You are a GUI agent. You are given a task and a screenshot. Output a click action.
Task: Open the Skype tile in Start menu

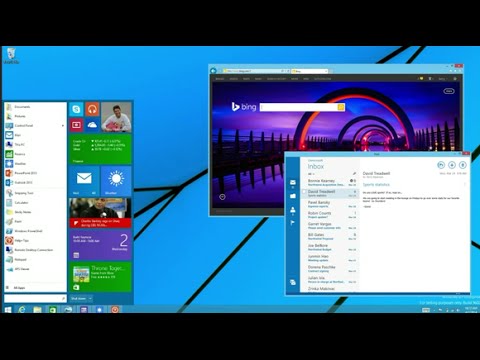(x=76, y=109)
